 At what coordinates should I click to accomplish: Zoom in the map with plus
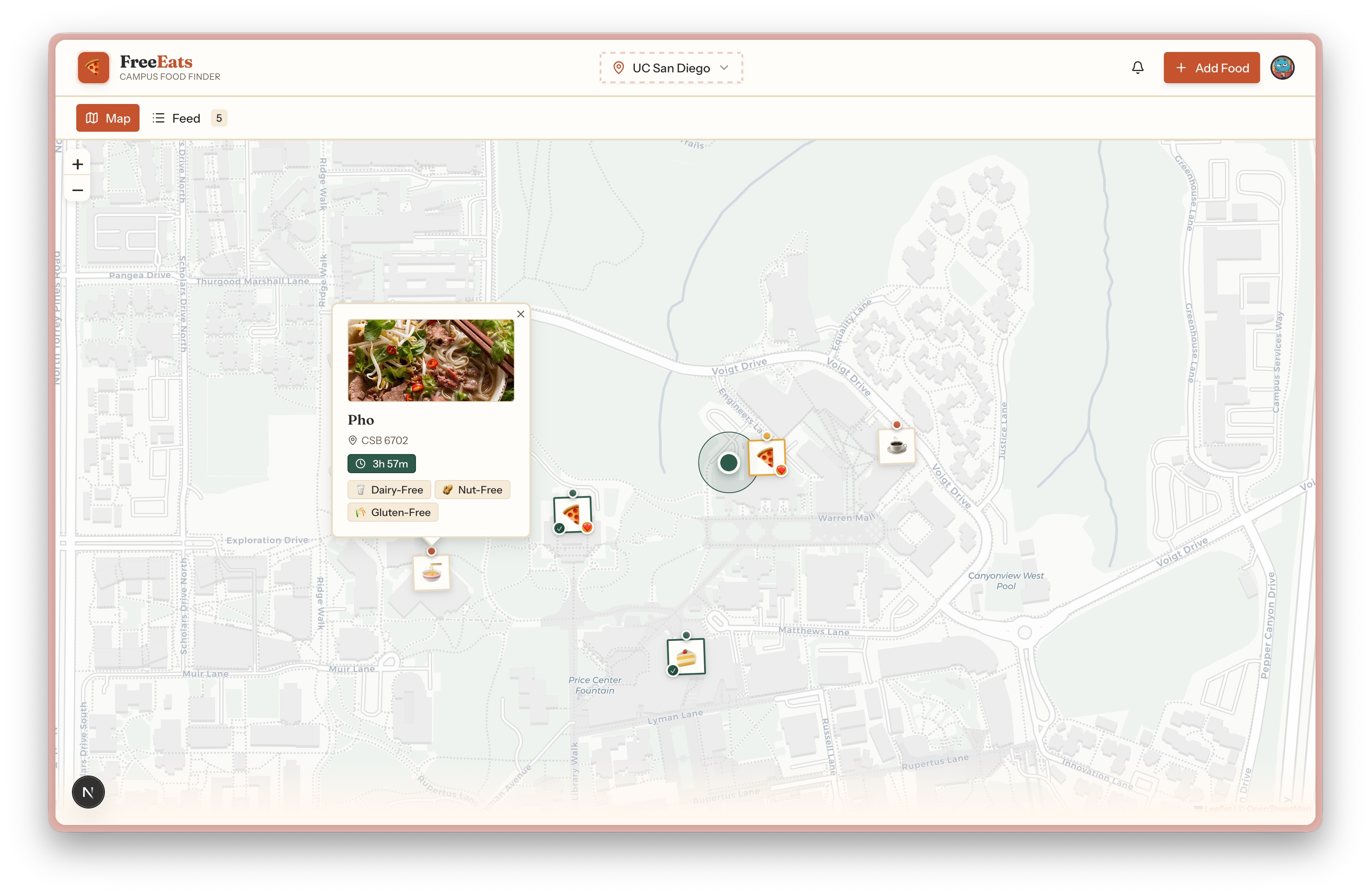pyautogui.click(x=78, y=164)
